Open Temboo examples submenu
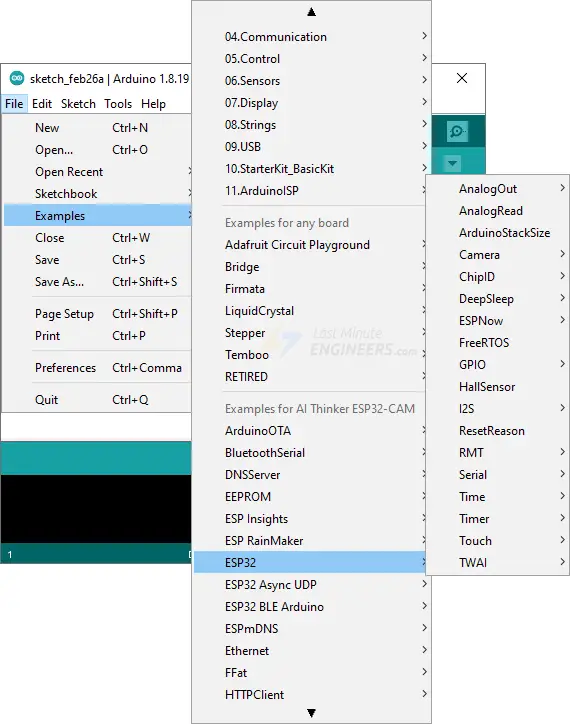Image resolution: width=570 pixels, height=724 pixels. 309,355
